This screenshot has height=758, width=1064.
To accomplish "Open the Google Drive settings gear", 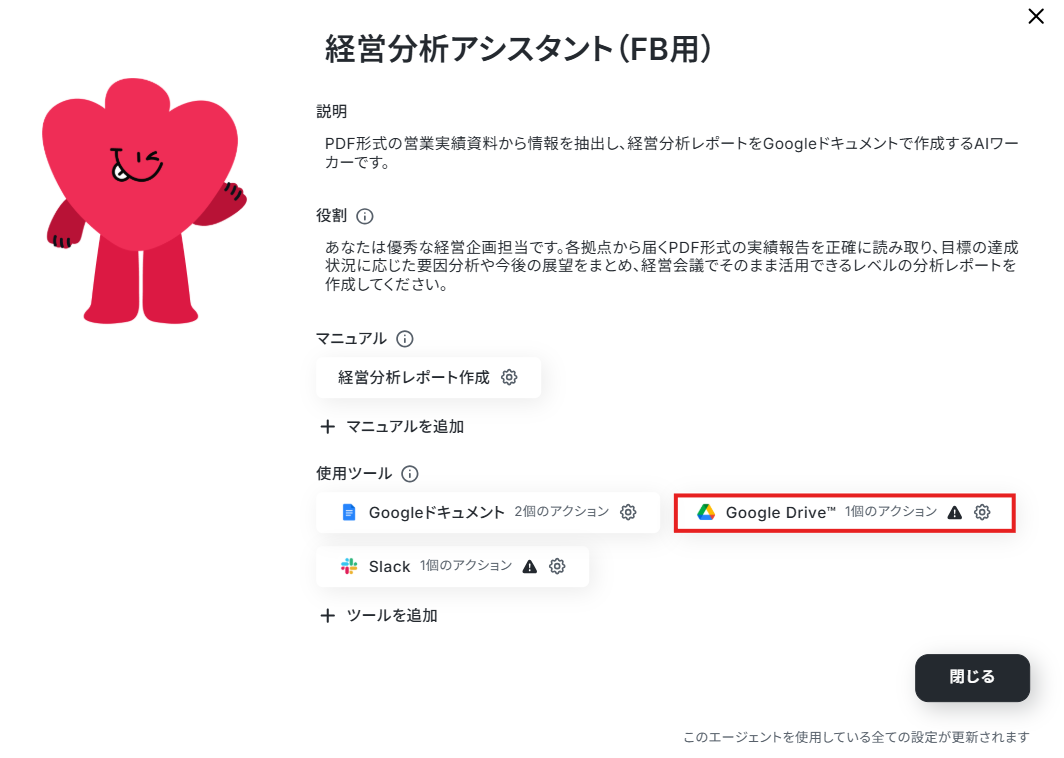I will (982, 512).
